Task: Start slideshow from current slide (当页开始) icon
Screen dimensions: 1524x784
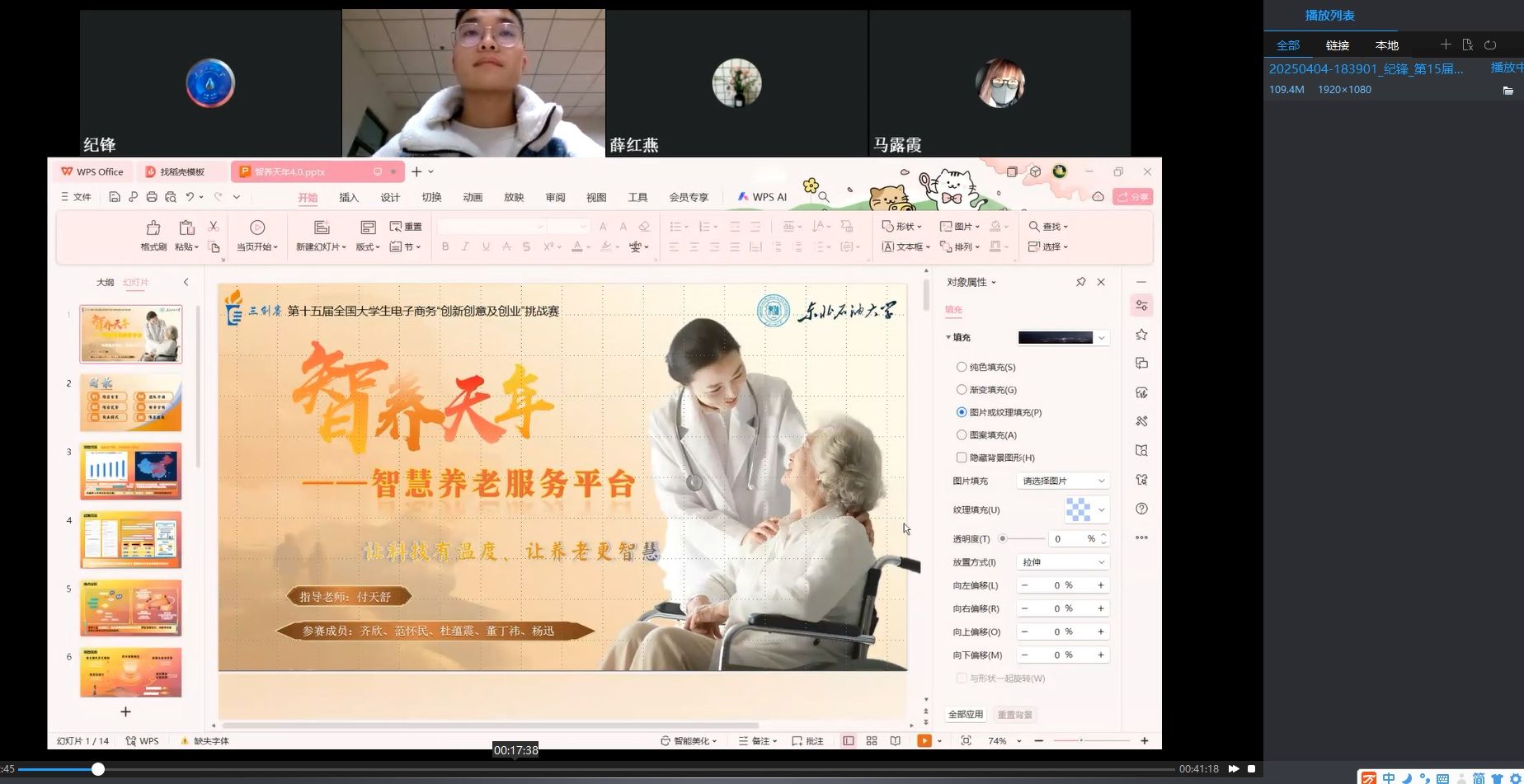Action: pos(257,228)
